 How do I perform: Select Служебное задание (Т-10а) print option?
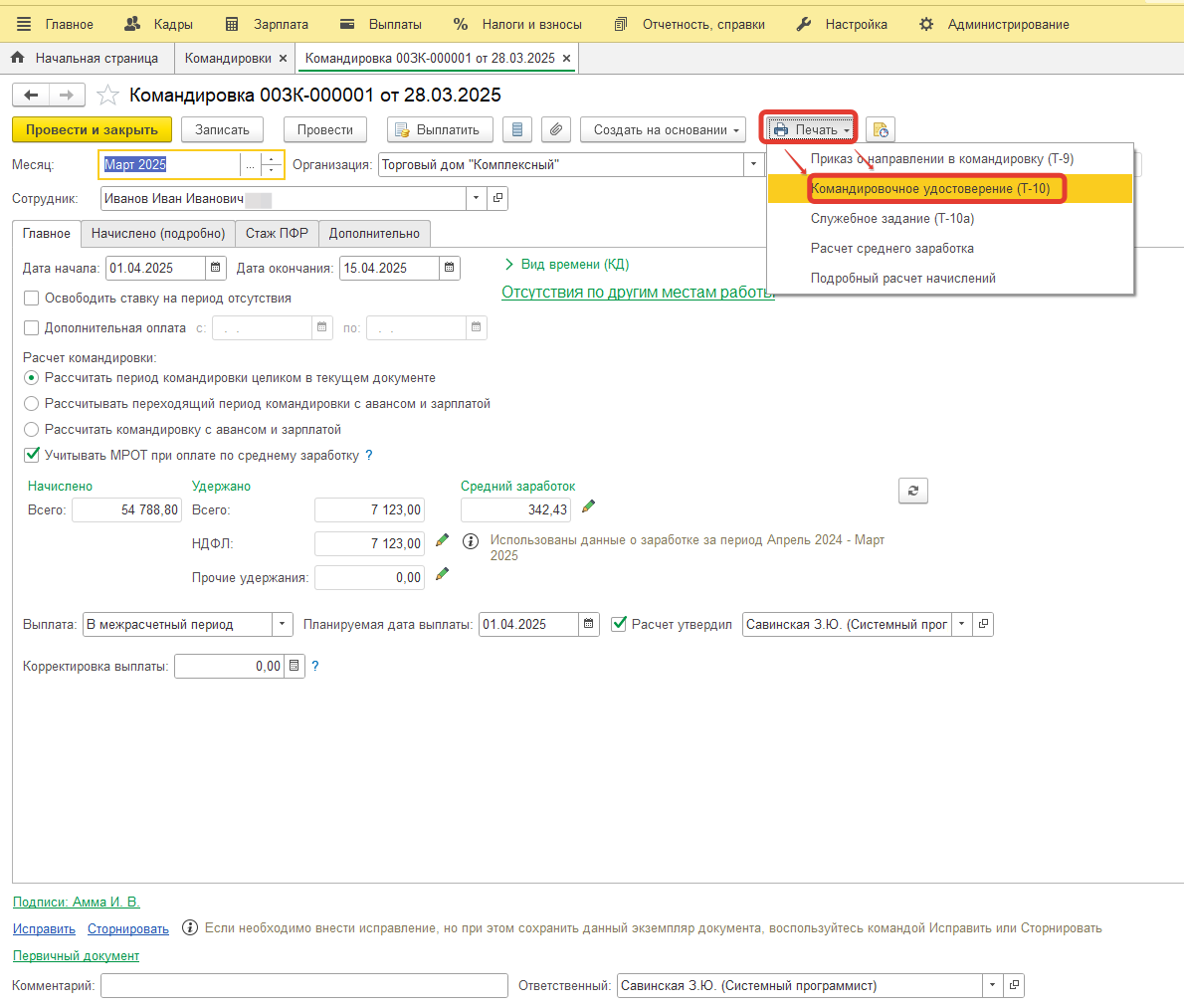point(891,219)
